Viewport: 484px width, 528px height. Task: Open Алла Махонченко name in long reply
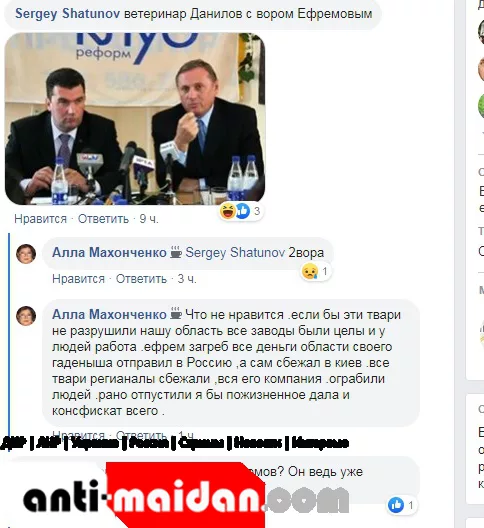coord(109,315)
